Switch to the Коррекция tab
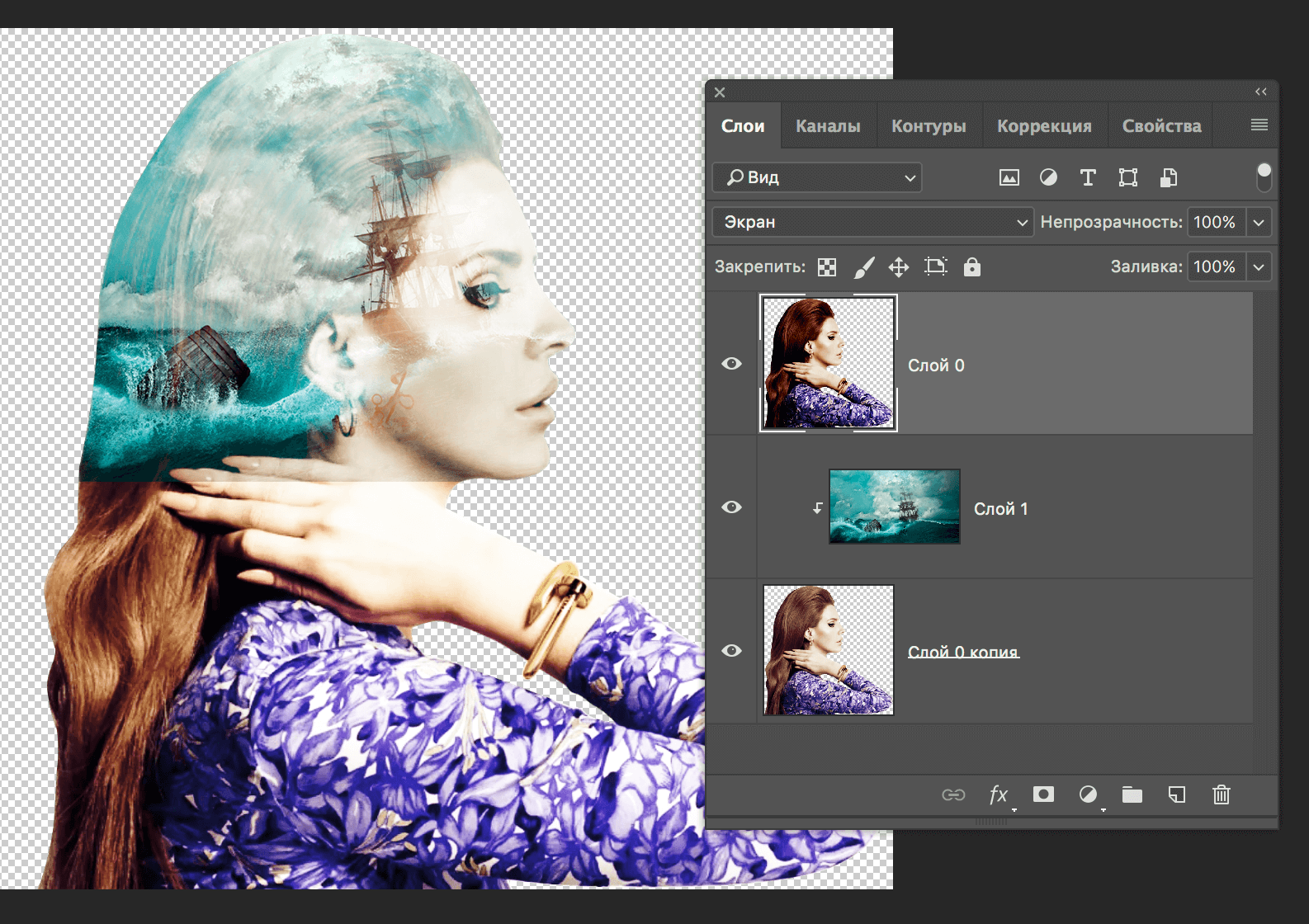1309x924 pixels. [1044, 126]
